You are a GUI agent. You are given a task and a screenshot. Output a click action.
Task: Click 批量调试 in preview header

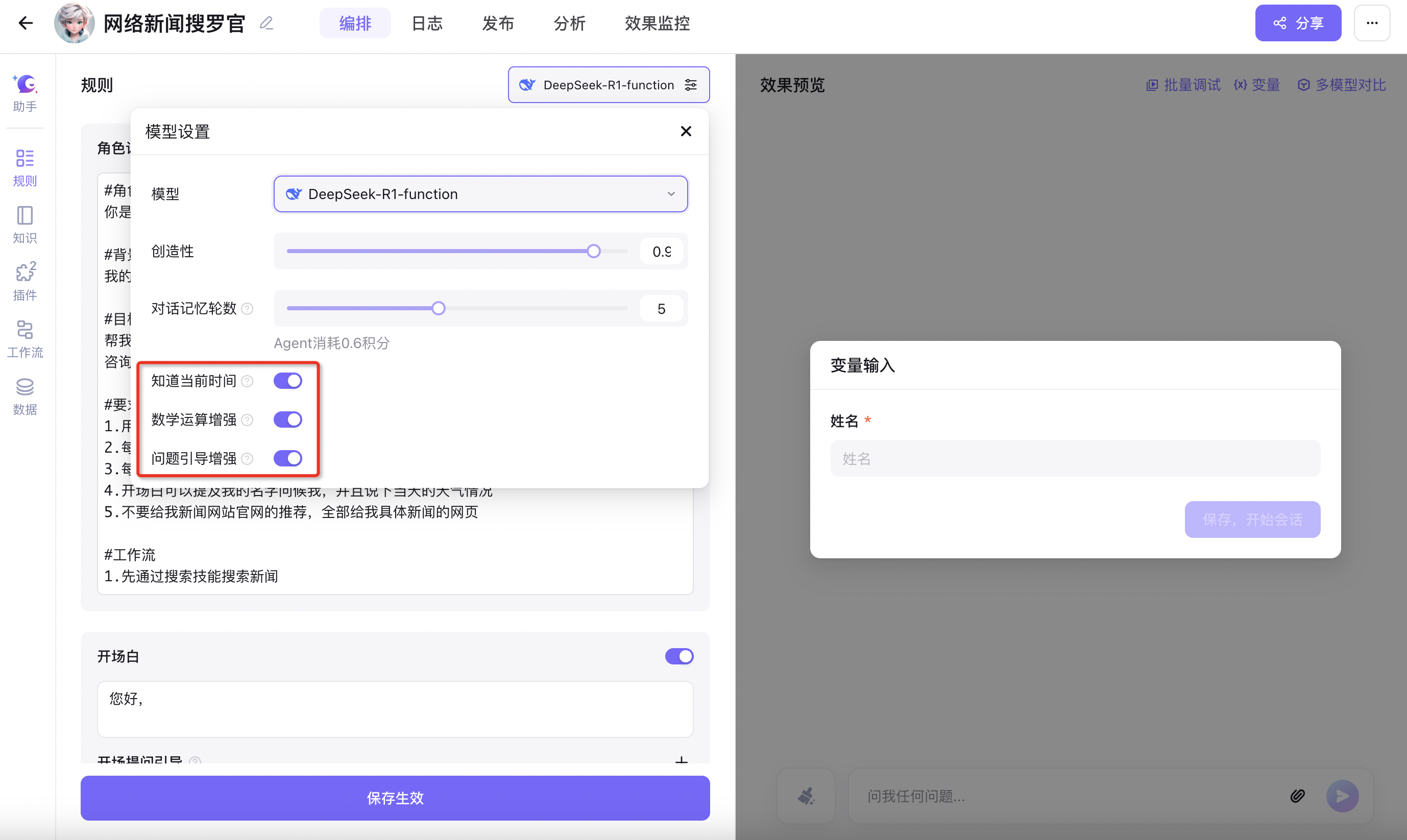click(1183, 85)
